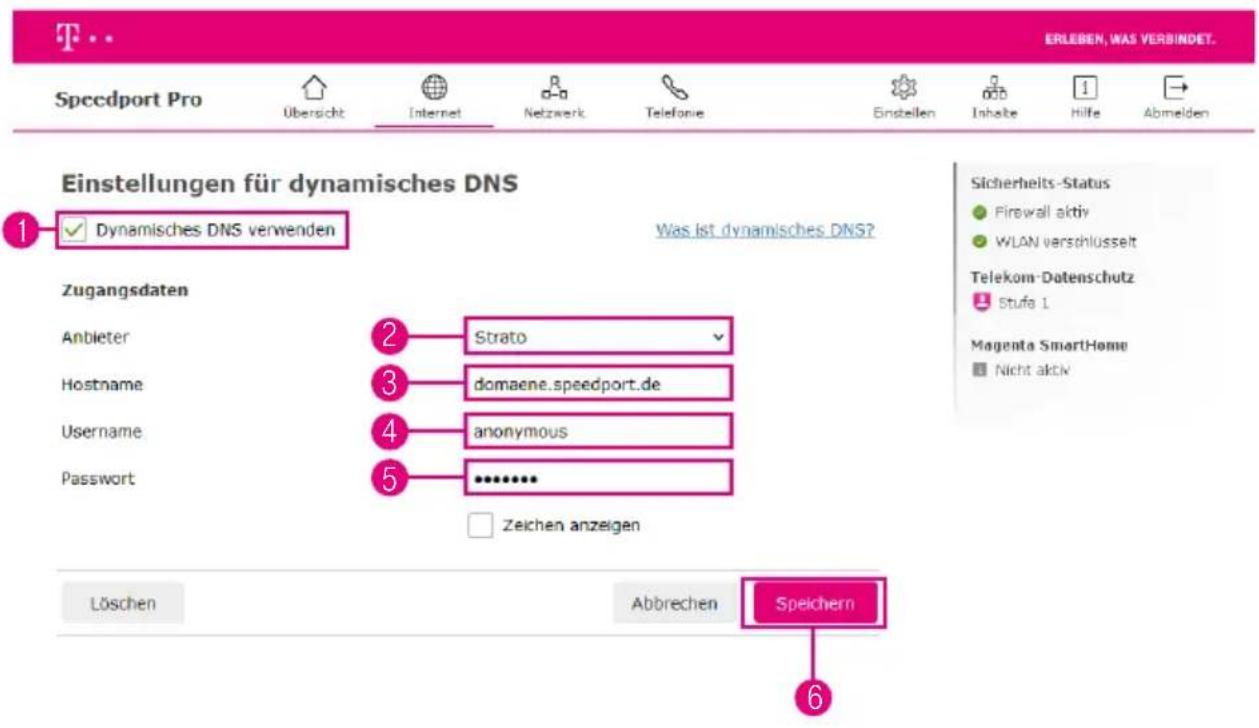Click the Anbieter label
The image size is (1259, 728).
click(x=96, y=338)
